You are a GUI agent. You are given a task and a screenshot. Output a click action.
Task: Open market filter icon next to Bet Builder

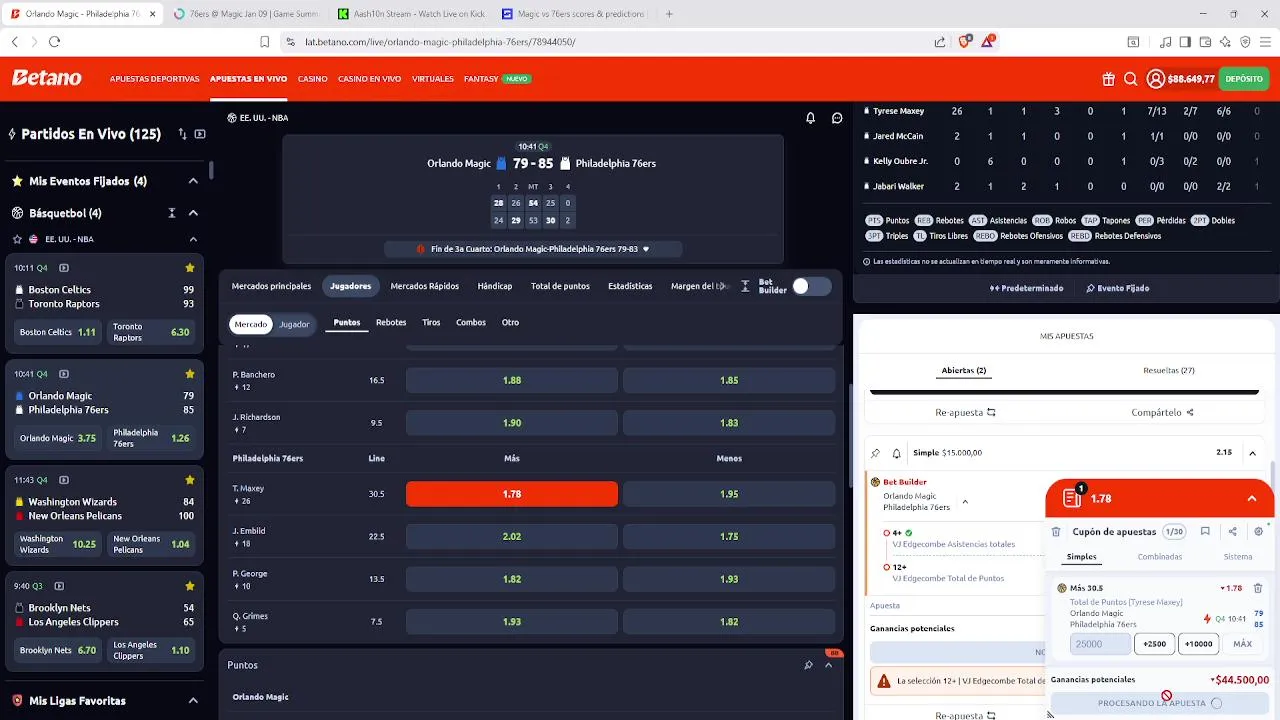tap(745, 286)
